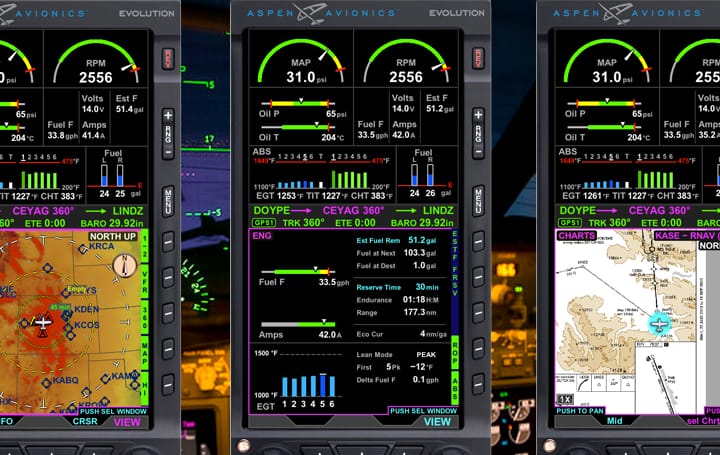Click the north-pointing compass icon on map
720x455 pixels.
[x=124, y=265]
